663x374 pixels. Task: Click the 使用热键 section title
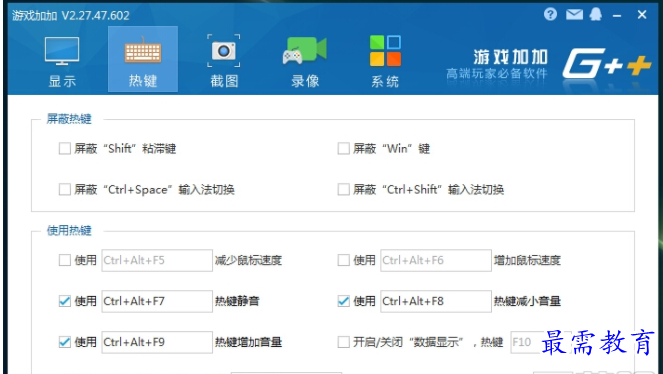click(x=69, y=231)
